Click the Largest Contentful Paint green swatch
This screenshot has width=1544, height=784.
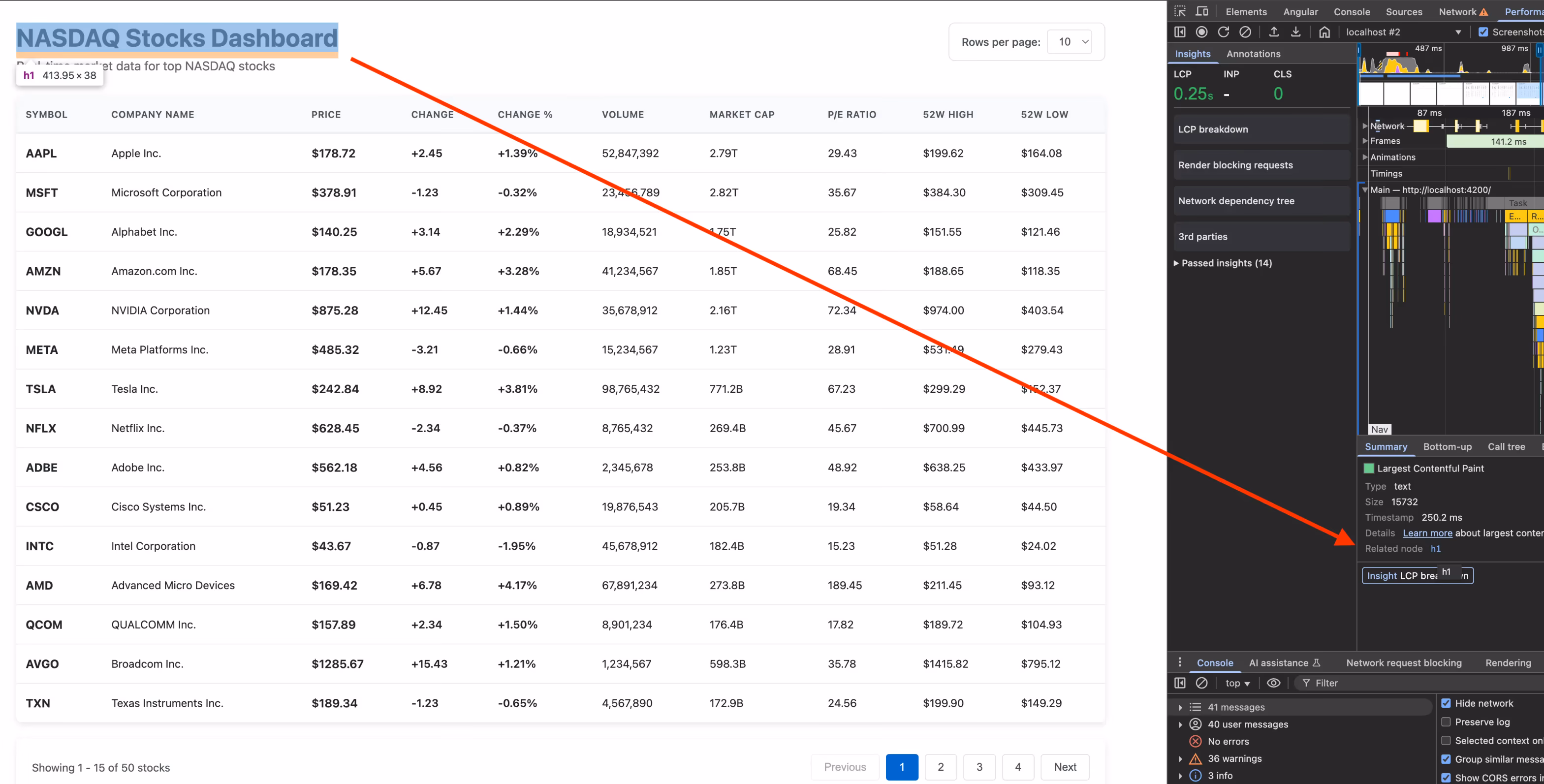click(x=1369, y=468)
